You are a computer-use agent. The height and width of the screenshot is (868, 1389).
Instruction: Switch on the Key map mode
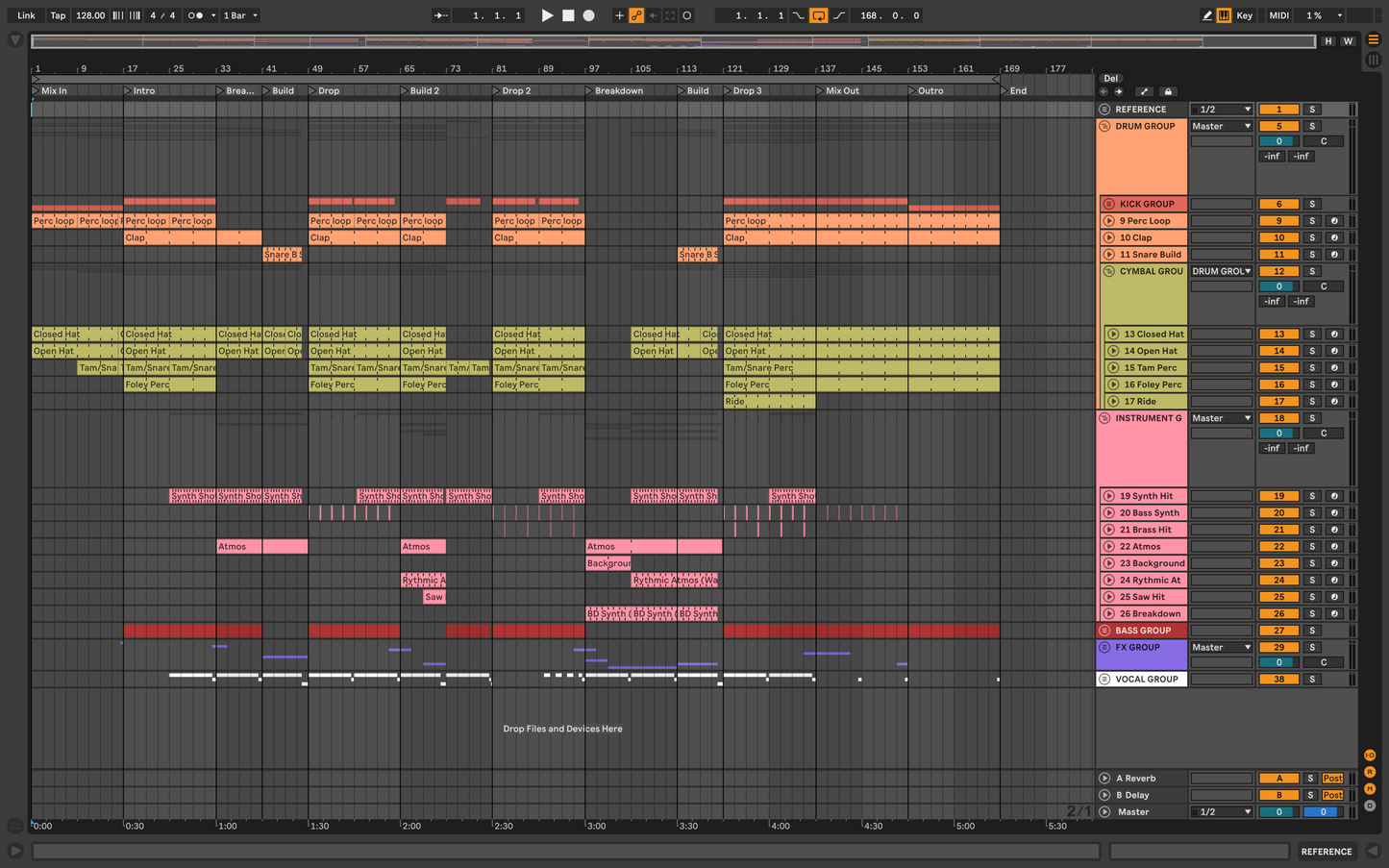(1244, 15)
